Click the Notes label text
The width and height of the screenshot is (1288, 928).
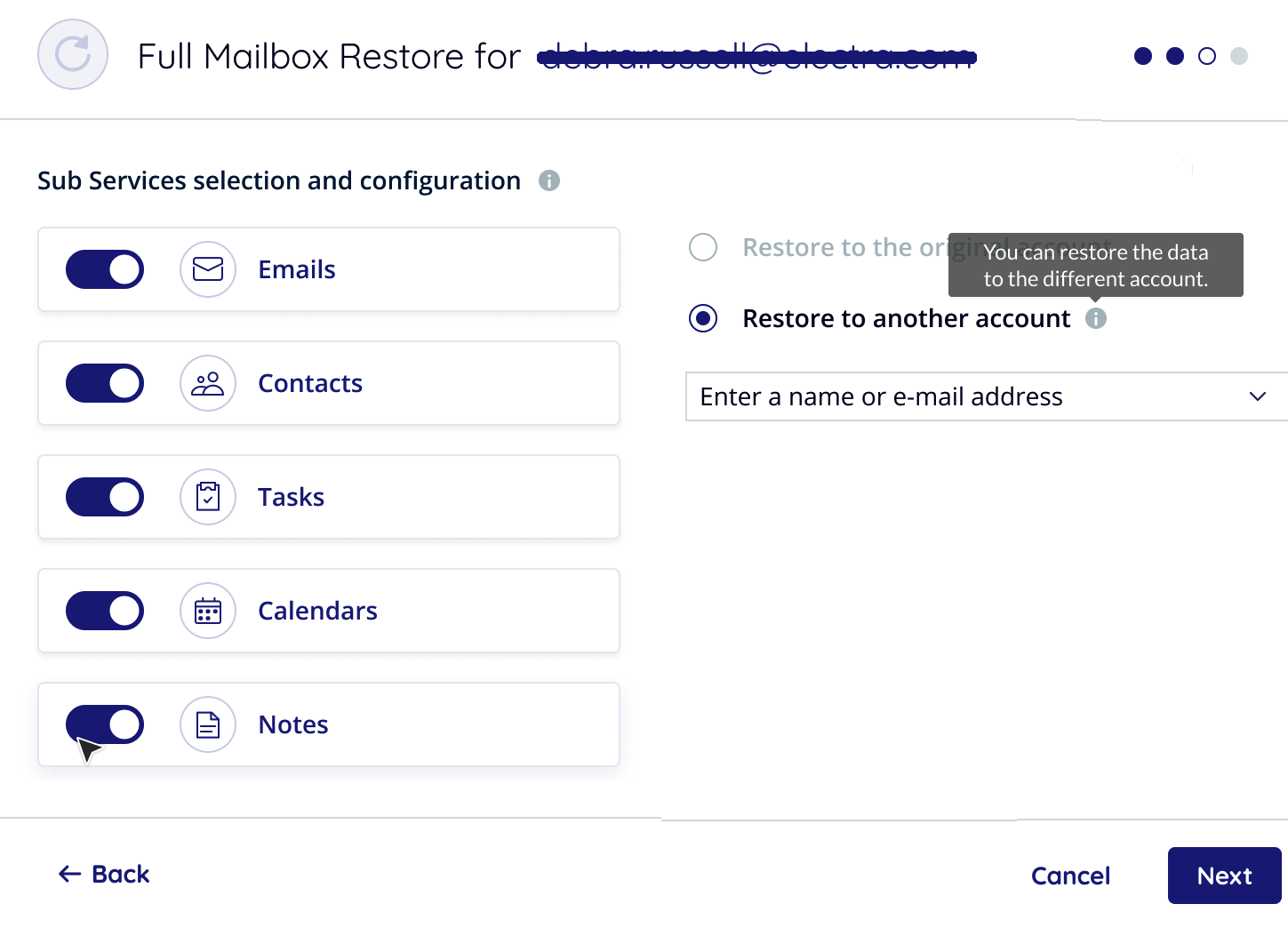(293, 724)
